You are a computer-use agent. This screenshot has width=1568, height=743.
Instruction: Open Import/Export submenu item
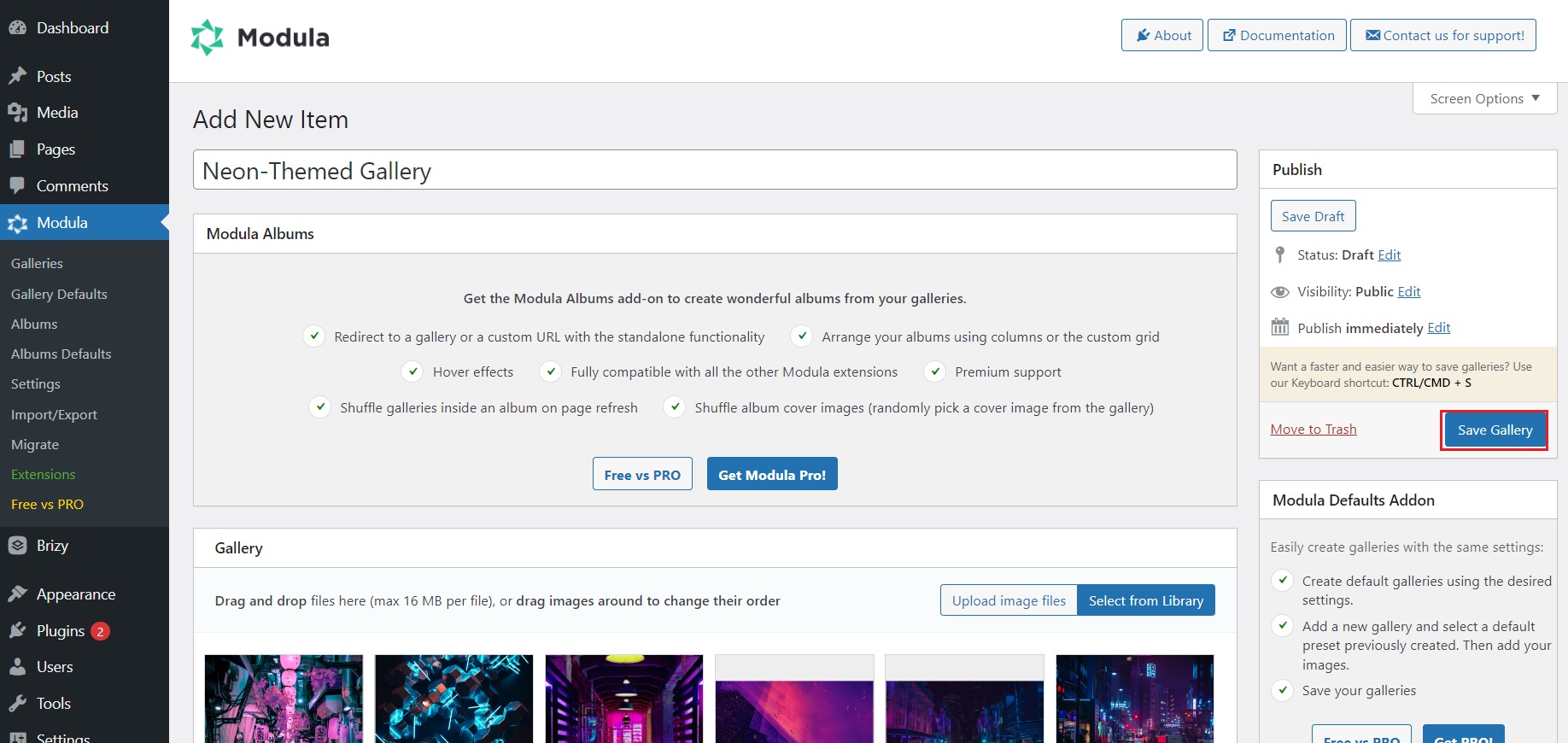tap(54, 414)
